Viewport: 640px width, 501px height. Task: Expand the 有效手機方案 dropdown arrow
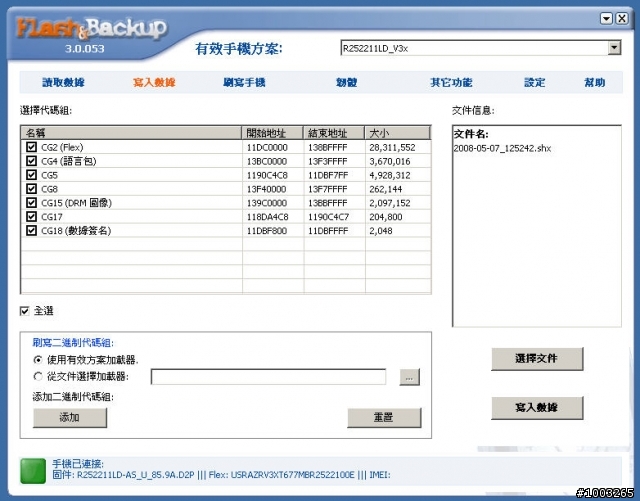click(614, 48)
